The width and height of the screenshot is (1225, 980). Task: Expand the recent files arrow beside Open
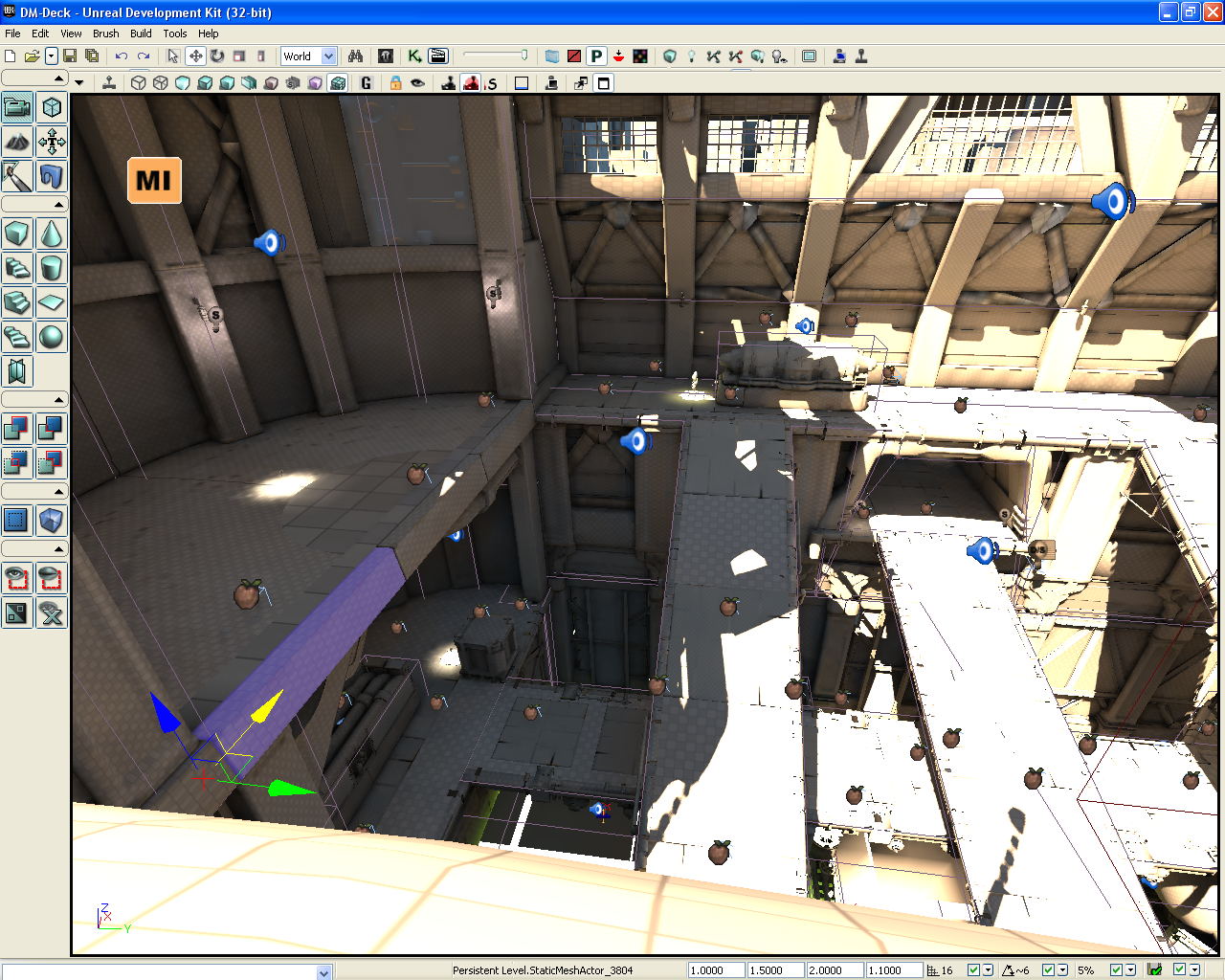coord(52,56)
